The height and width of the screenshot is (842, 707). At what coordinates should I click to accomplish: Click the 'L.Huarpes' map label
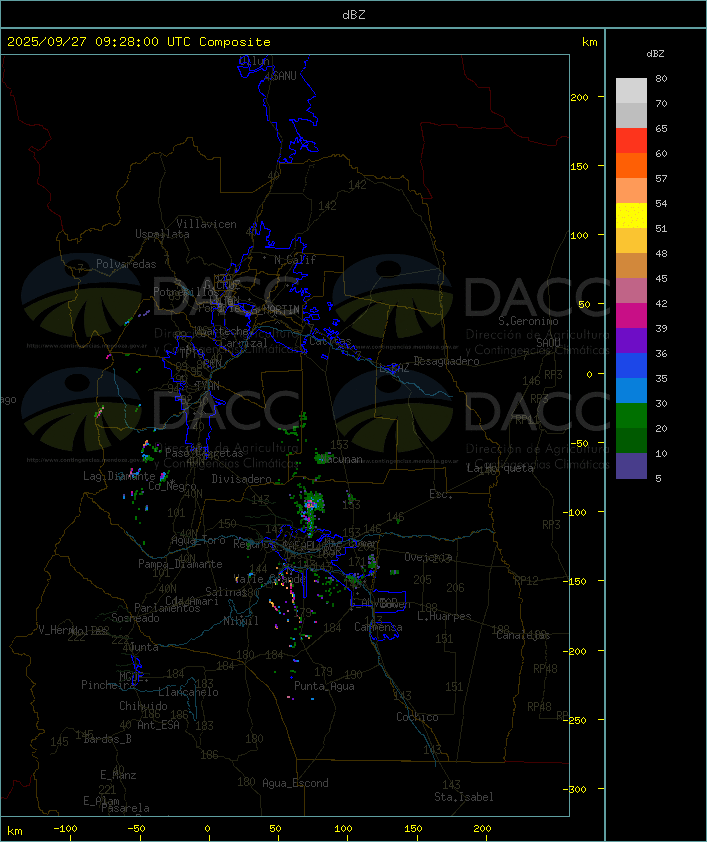pos(444,616)
